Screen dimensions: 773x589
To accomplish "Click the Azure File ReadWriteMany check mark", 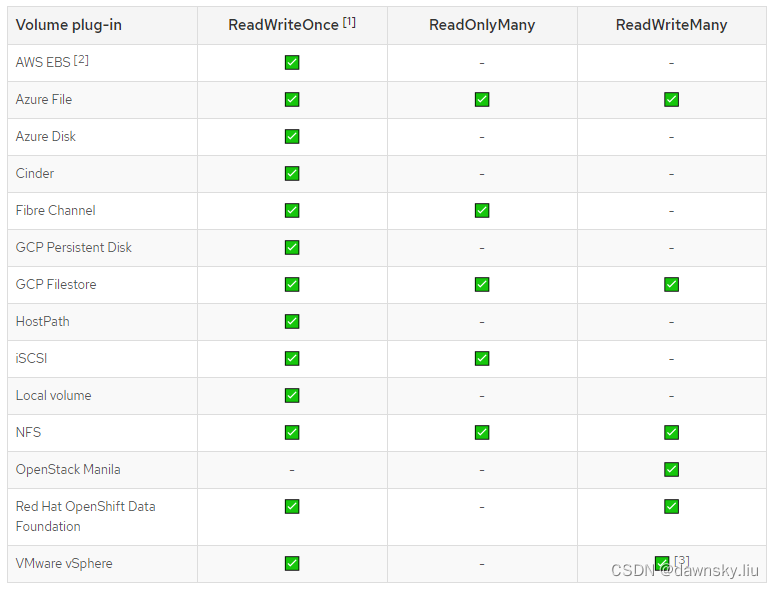I will click(x=671, y=100).
